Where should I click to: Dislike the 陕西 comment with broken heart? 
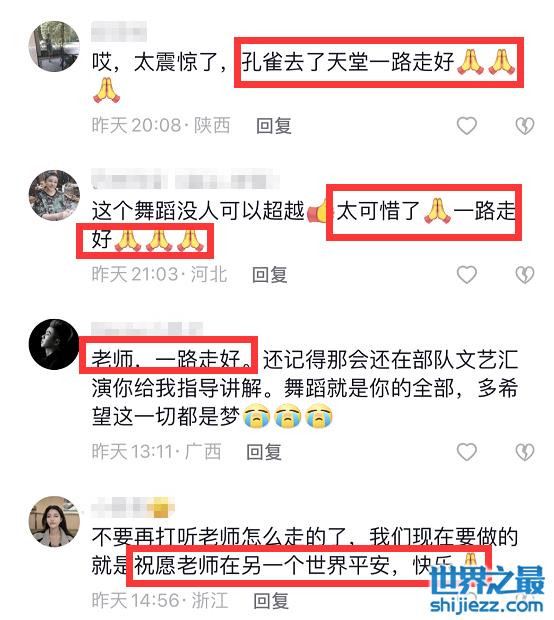click(x=525, y=126)
